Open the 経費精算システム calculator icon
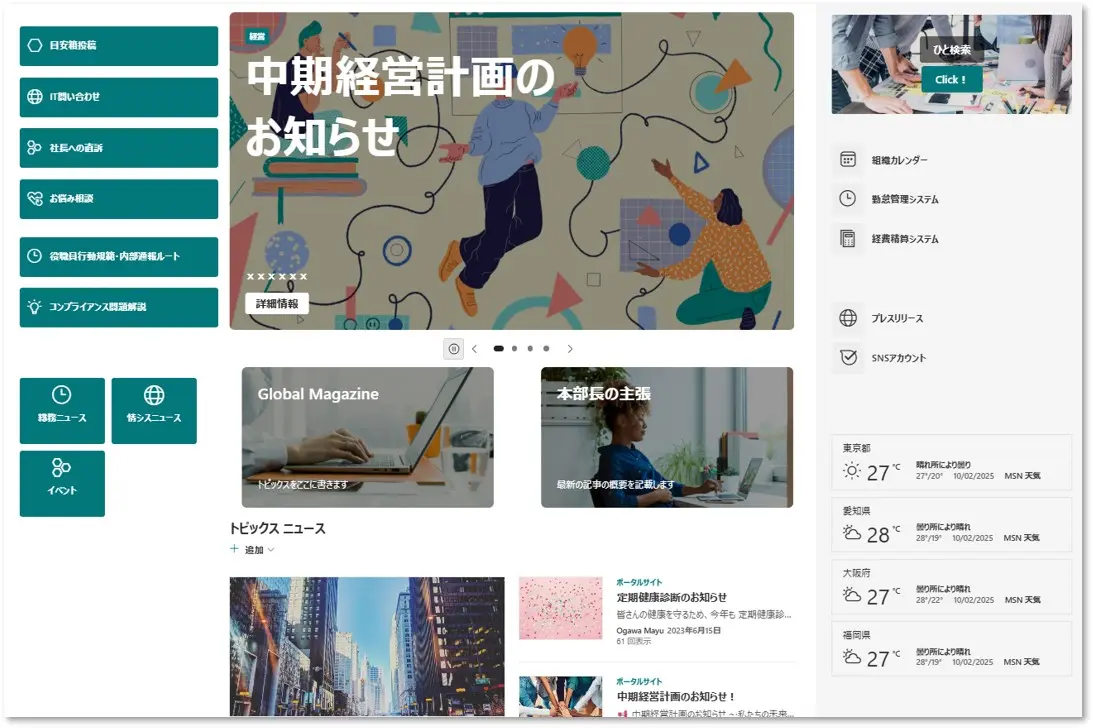Screen dimensions: 1093x728 [848, 238]
